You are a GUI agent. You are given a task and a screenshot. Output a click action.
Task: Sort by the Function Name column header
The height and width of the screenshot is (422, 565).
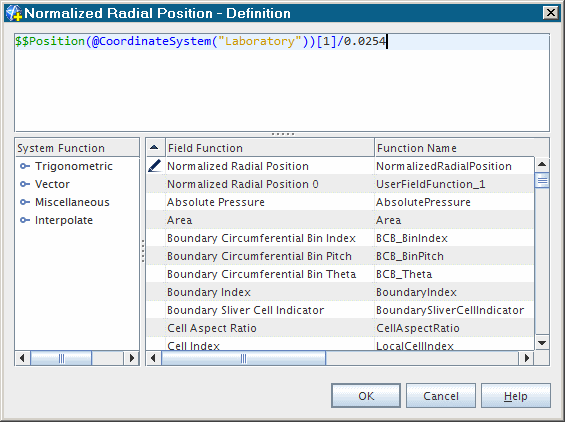[462, 148]
